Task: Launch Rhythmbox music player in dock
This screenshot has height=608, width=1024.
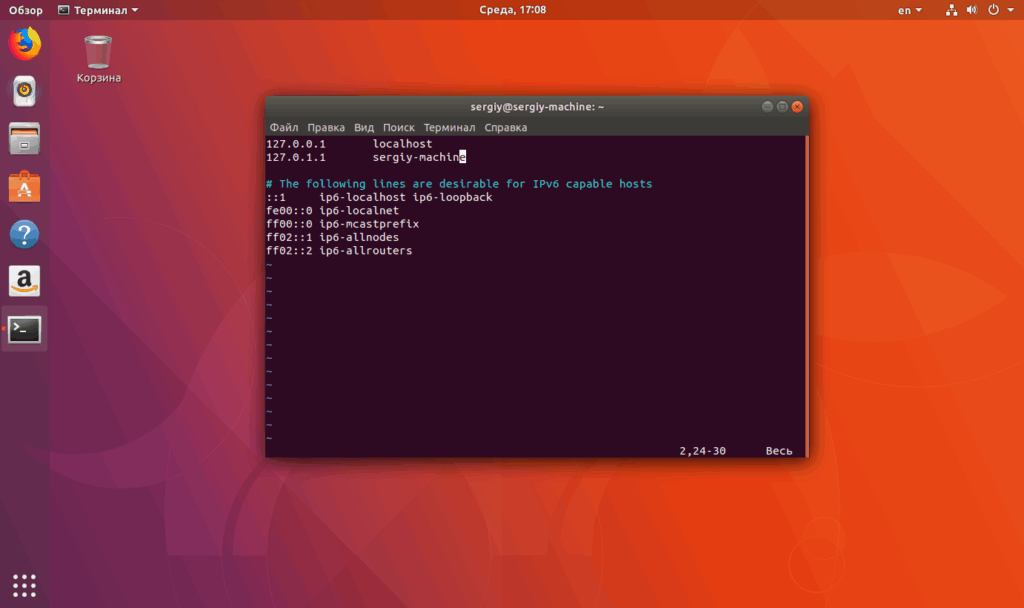Action: [24, 91]
